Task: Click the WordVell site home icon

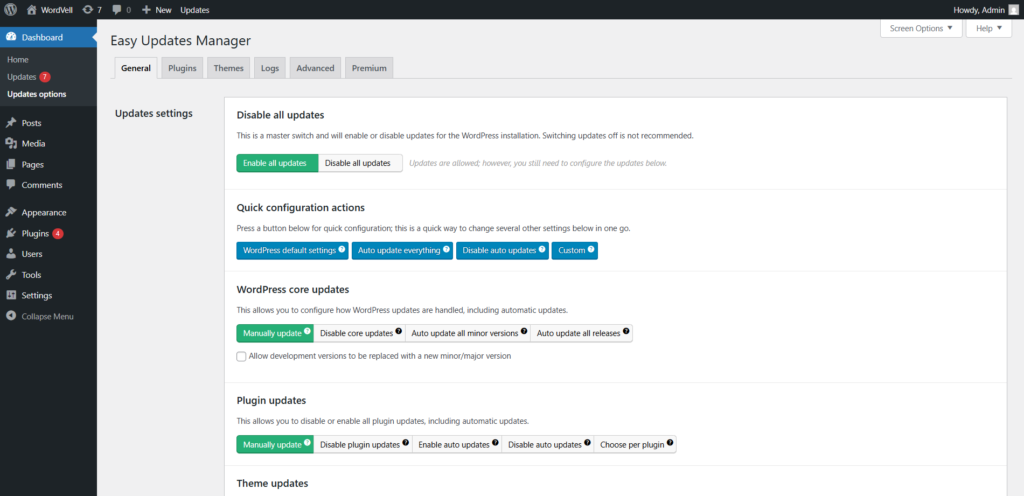Action: (x=31, y=10)
